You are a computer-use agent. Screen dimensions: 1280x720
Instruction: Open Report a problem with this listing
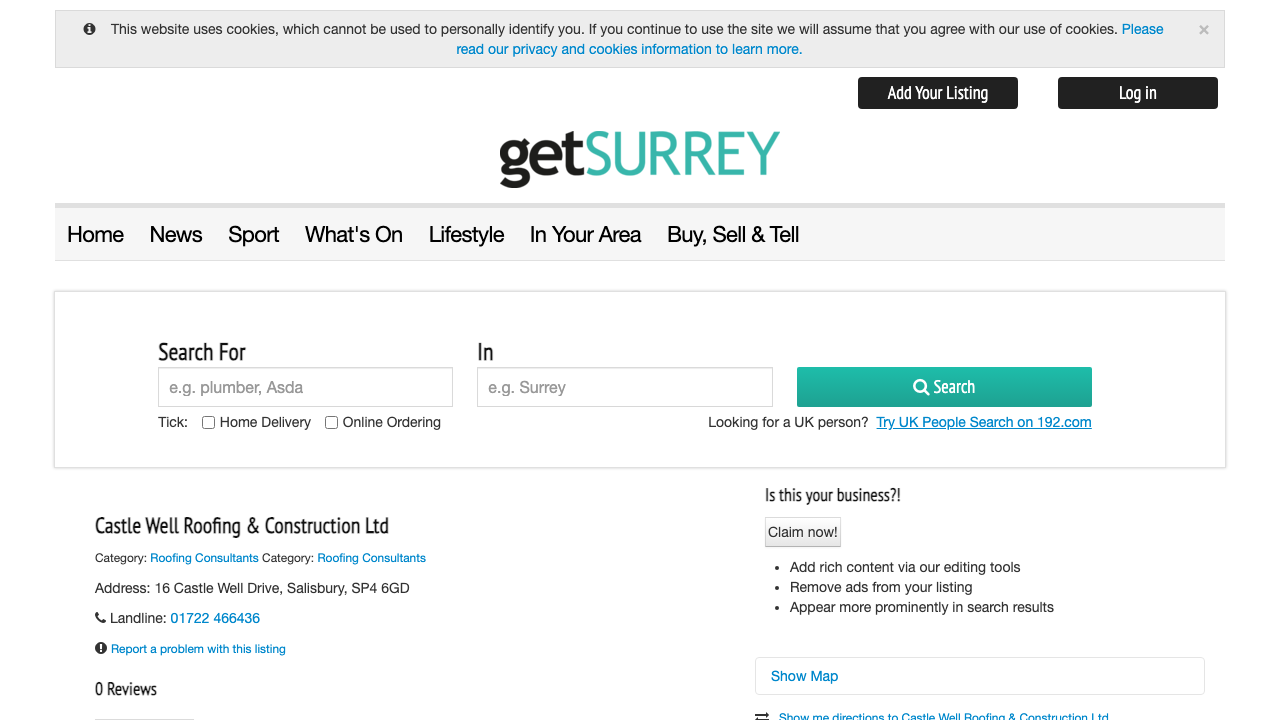[x=198, y=649]
